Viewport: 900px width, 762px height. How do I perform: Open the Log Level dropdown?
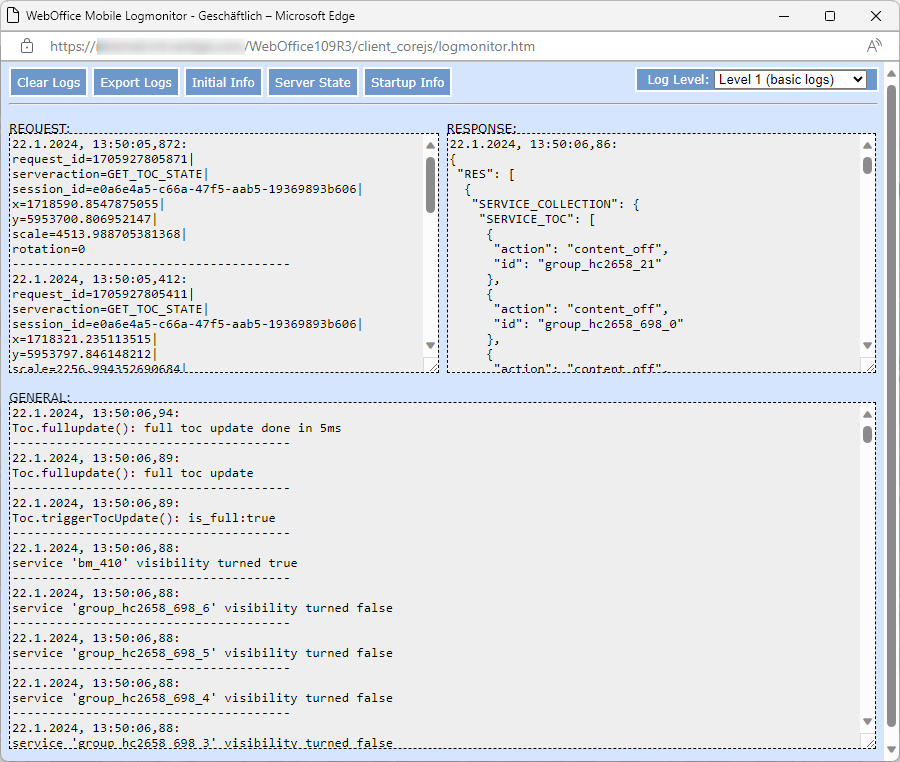(x=790, y=80)
